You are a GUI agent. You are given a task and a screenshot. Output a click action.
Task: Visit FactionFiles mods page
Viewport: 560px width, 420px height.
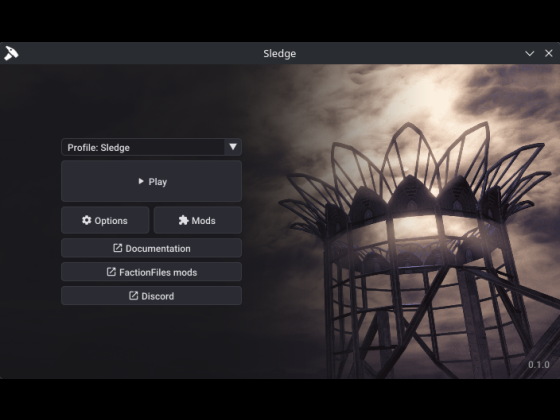pyautogui.click(x=151, y=272)
